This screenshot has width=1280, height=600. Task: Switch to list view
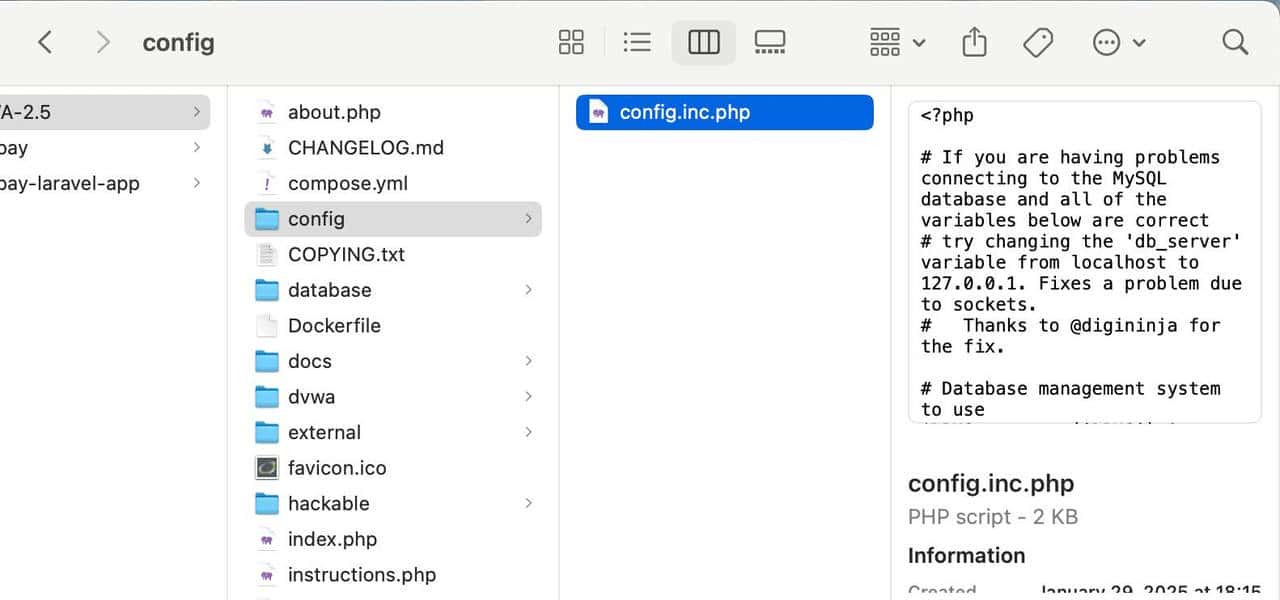pyautogui.click(x=637, y=42)
